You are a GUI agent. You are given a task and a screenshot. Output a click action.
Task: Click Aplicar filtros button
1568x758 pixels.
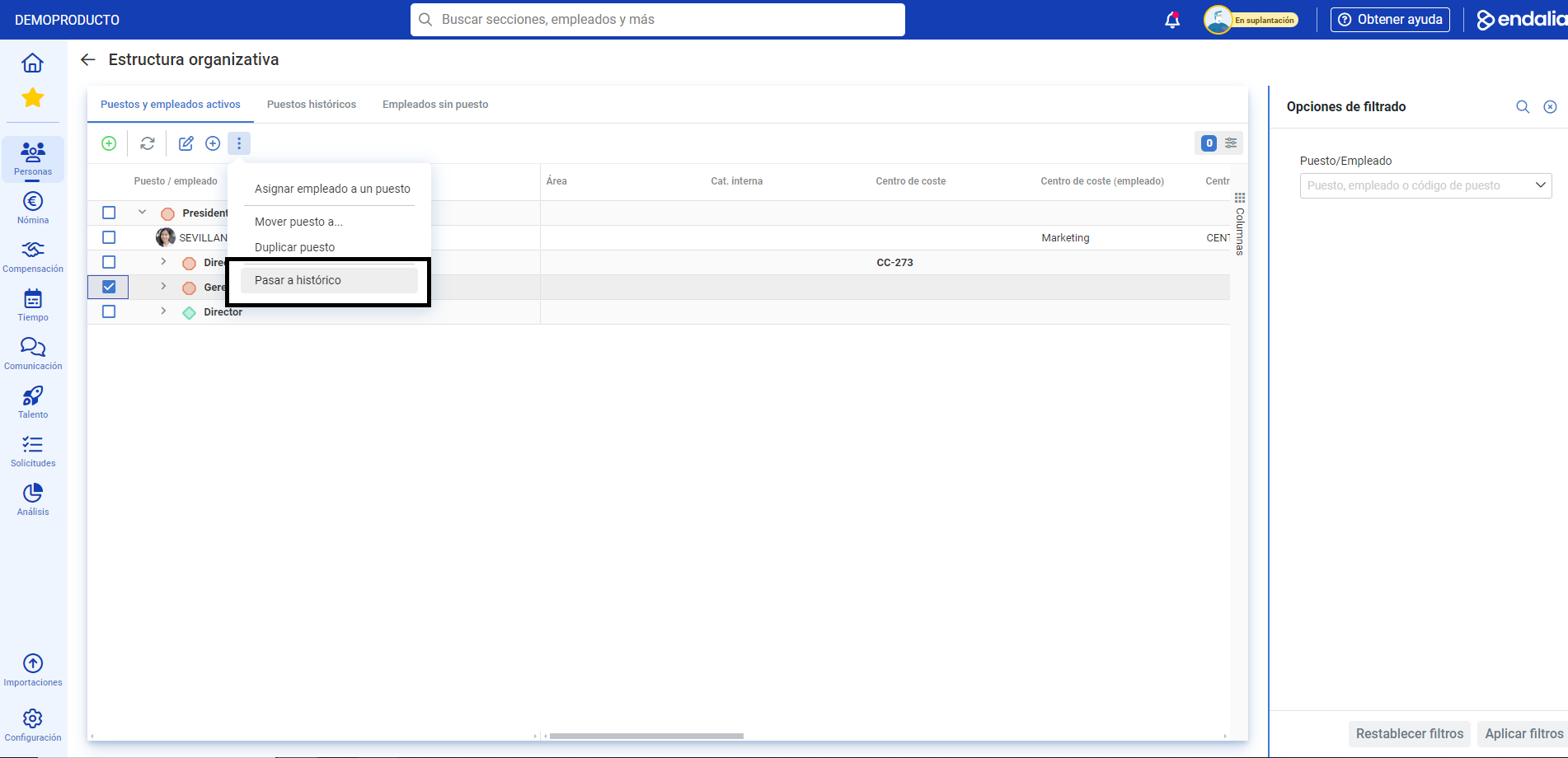(x=1523, y=733)
